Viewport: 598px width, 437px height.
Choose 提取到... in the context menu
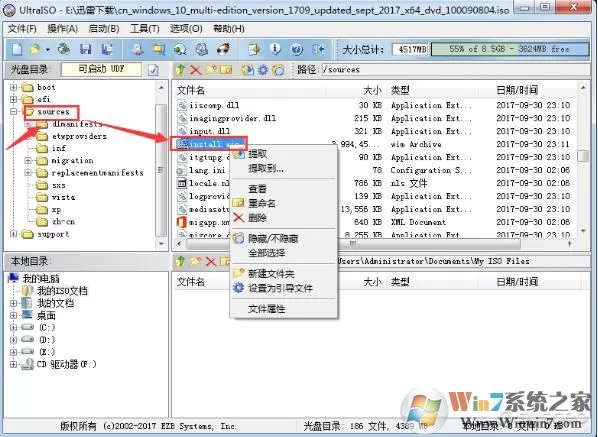tap(284, 168)
